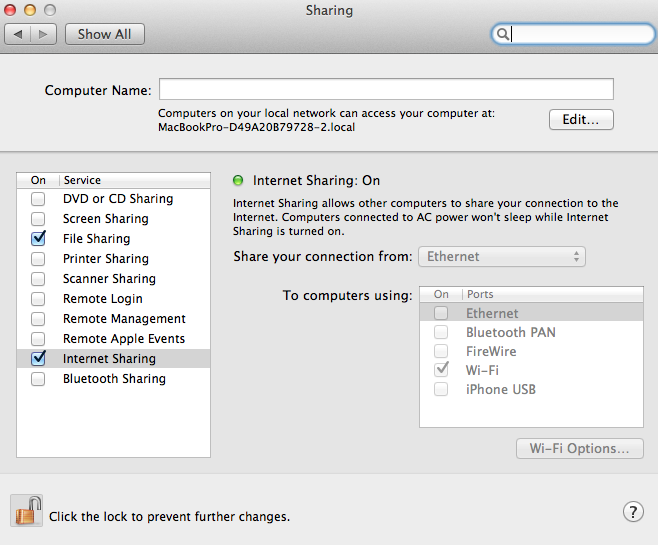Enable the Screen Sharing checkbox

point(38,219)
